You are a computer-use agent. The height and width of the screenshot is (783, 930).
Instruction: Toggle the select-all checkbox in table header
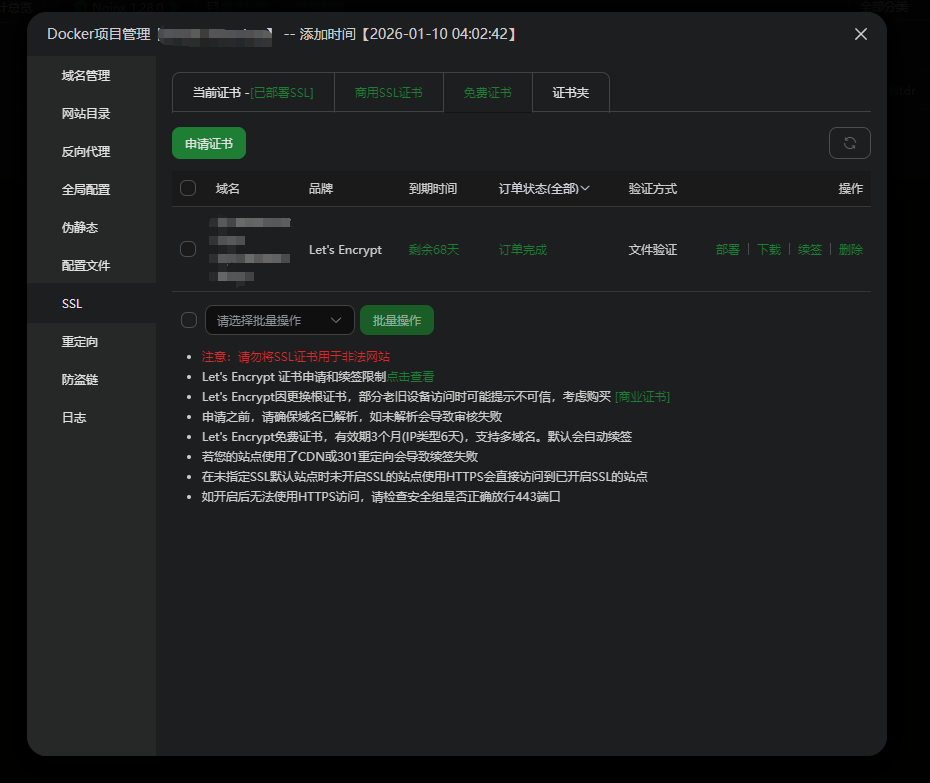[x=188, y=188]
